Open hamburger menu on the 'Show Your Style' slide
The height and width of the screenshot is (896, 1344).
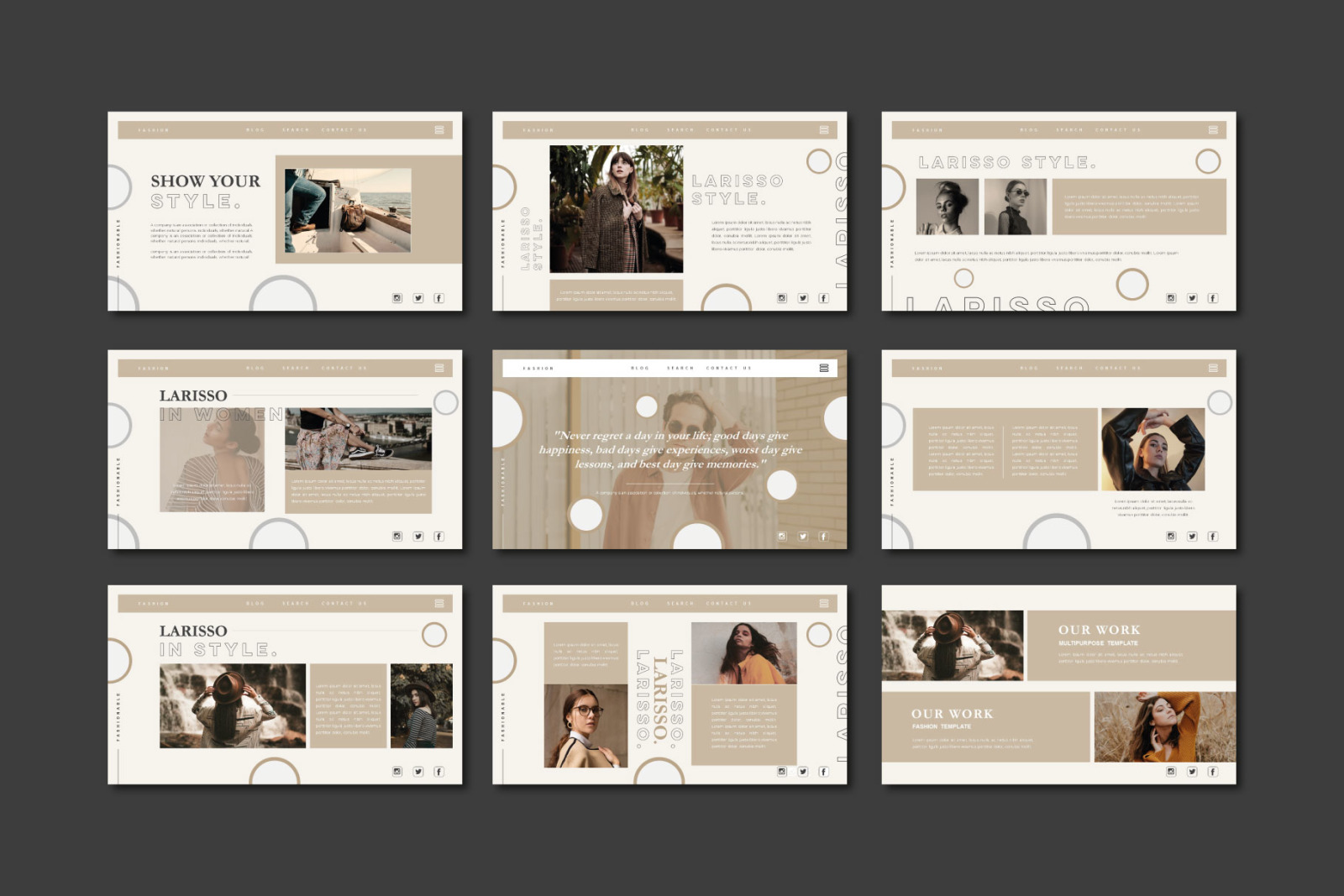(x=439, y=130)
